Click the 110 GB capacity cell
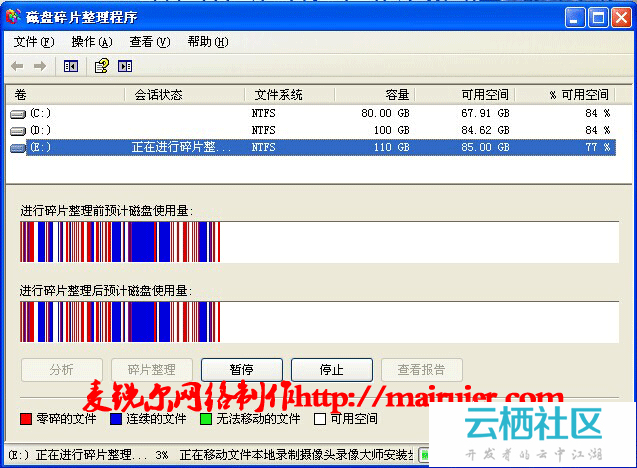 coord(392,147)
